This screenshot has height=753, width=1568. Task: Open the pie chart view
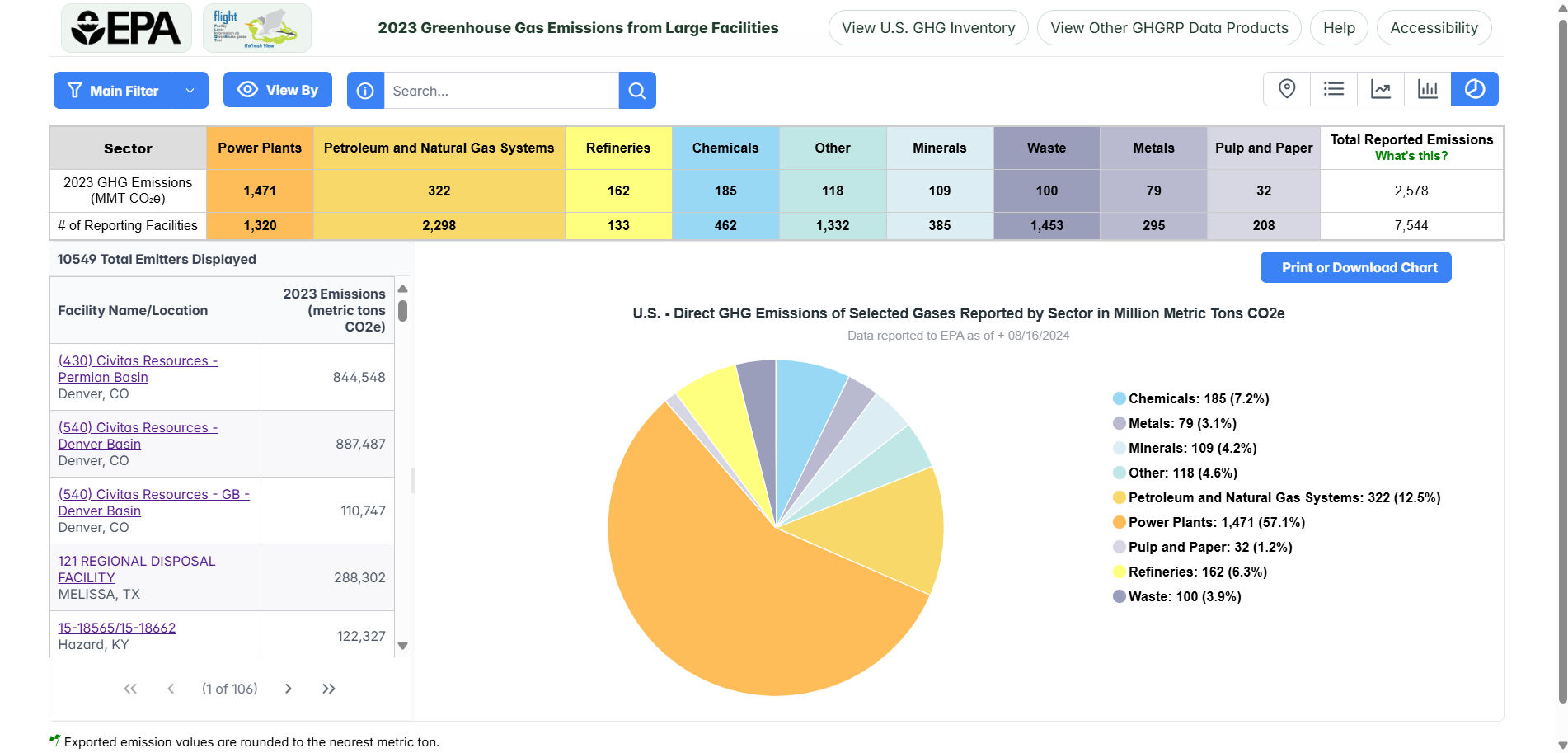click(1475, 88)
